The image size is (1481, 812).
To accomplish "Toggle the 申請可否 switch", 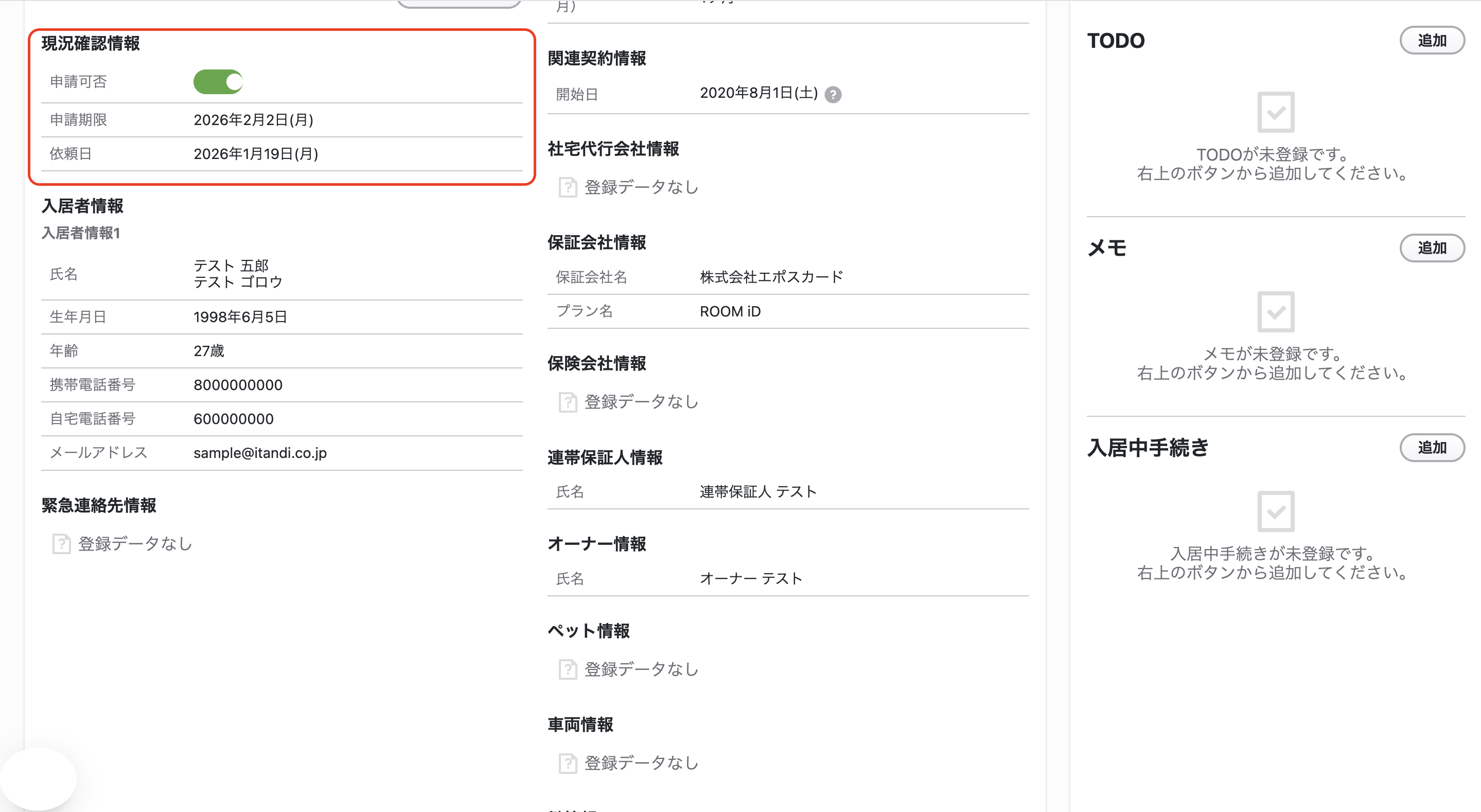I will [218, 82].
